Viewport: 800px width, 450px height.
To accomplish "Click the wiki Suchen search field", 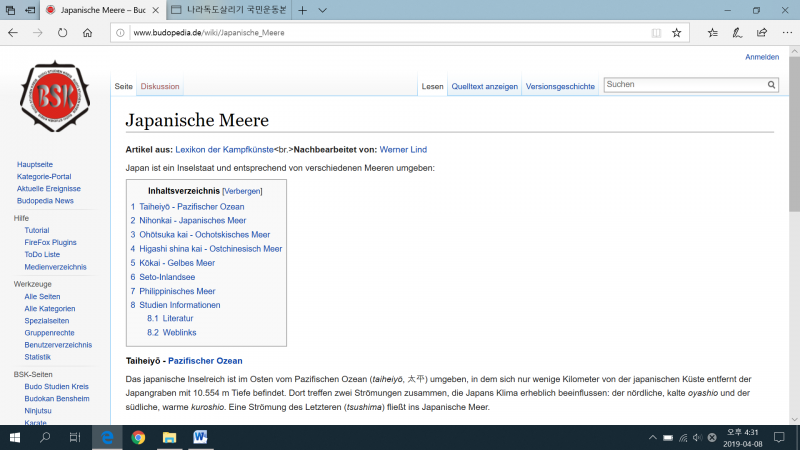I will click(x=684, y=86).
